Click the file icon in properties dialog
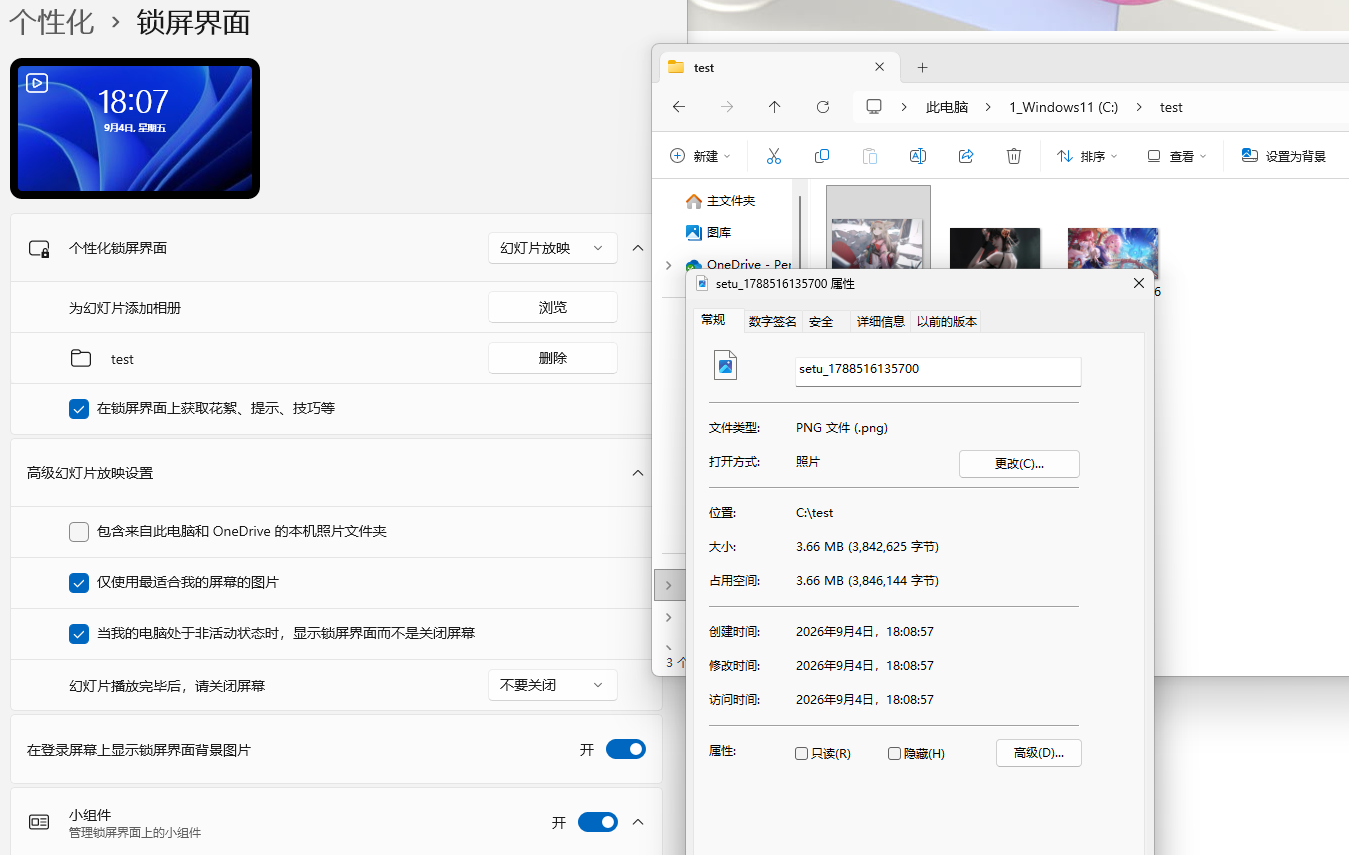 point(726,366)
